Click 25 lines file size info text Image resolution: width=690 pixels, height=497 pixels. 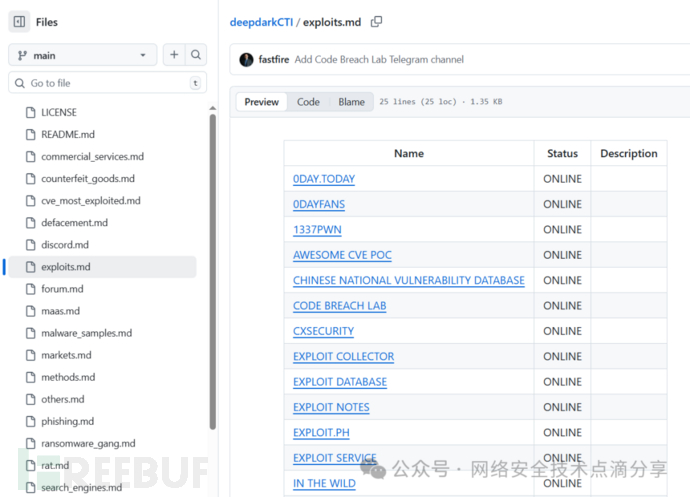click(440, 102)
